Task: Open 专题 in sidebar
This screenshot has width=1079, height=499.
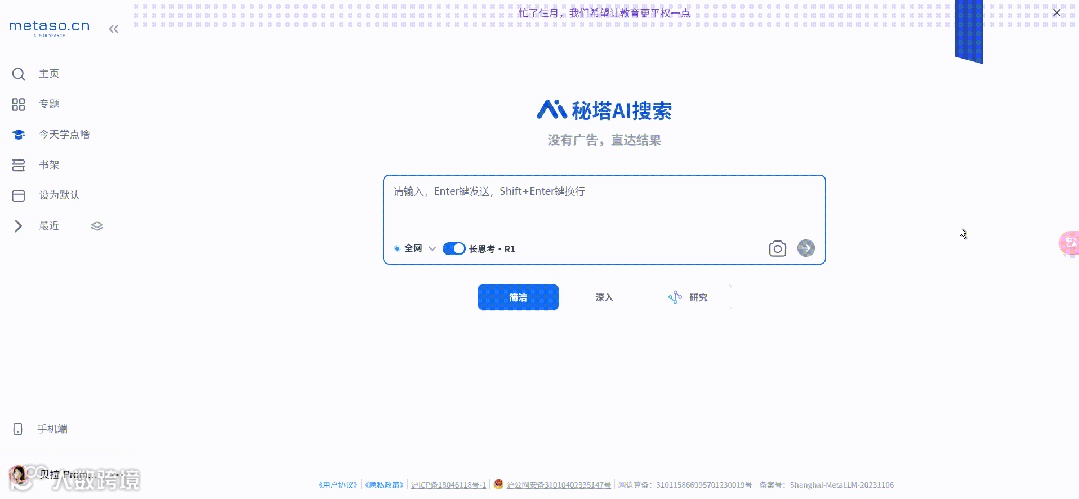Action: point(49,104)
